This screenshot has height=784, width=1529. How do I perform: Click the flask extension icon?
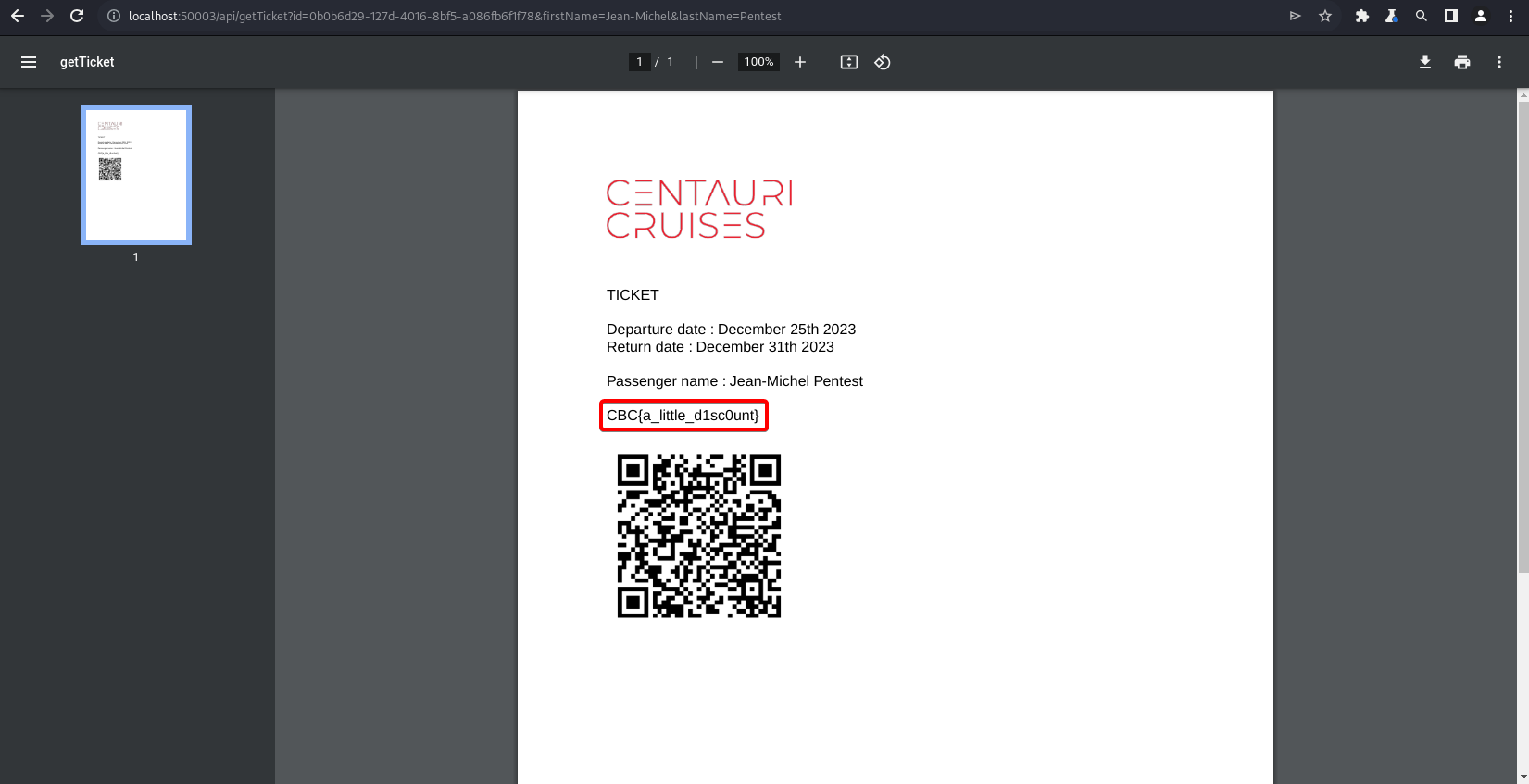coord(1392,16)
